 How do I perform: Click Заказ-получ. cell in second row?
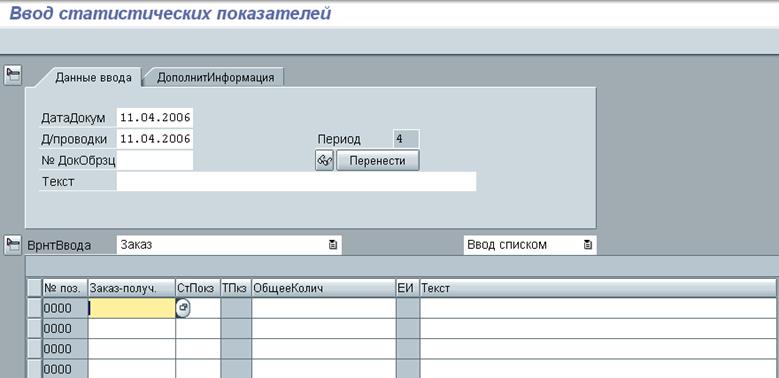[x=132, y=329]
